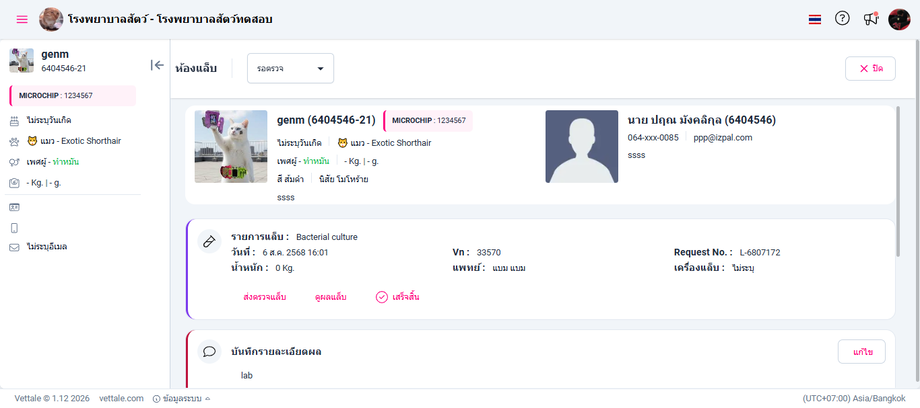Click the ปิด close button

tap(870, 69)
